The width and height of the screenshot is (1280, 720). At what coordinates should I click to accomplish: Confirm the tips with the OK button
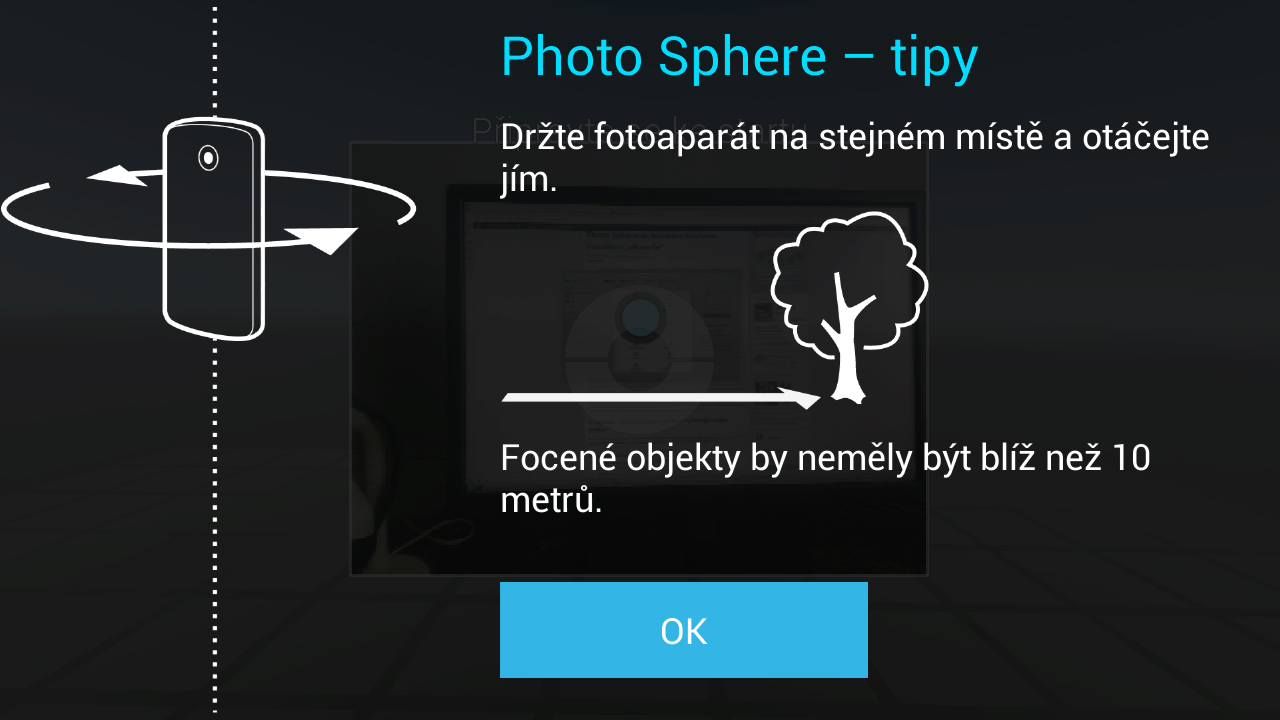684,630
